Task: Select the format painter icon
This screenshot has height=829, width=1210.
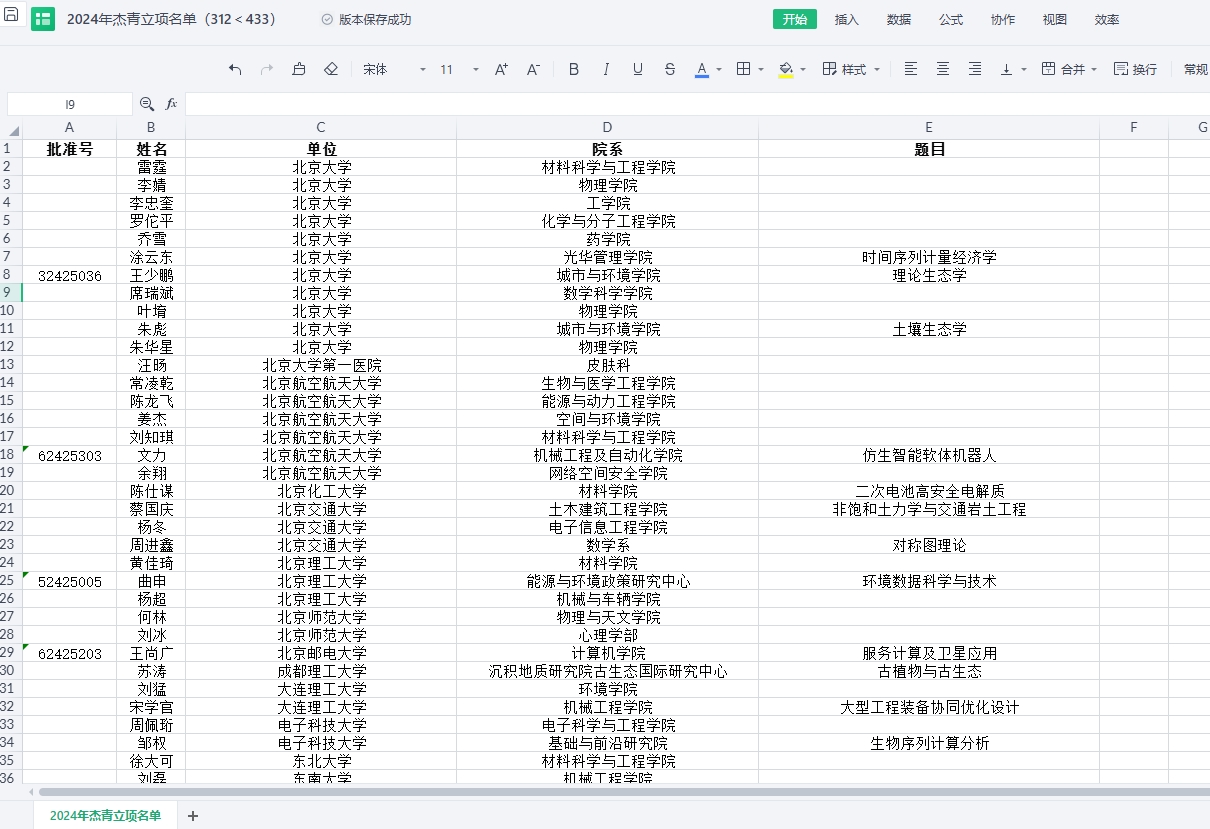Action: pos(299,69)
